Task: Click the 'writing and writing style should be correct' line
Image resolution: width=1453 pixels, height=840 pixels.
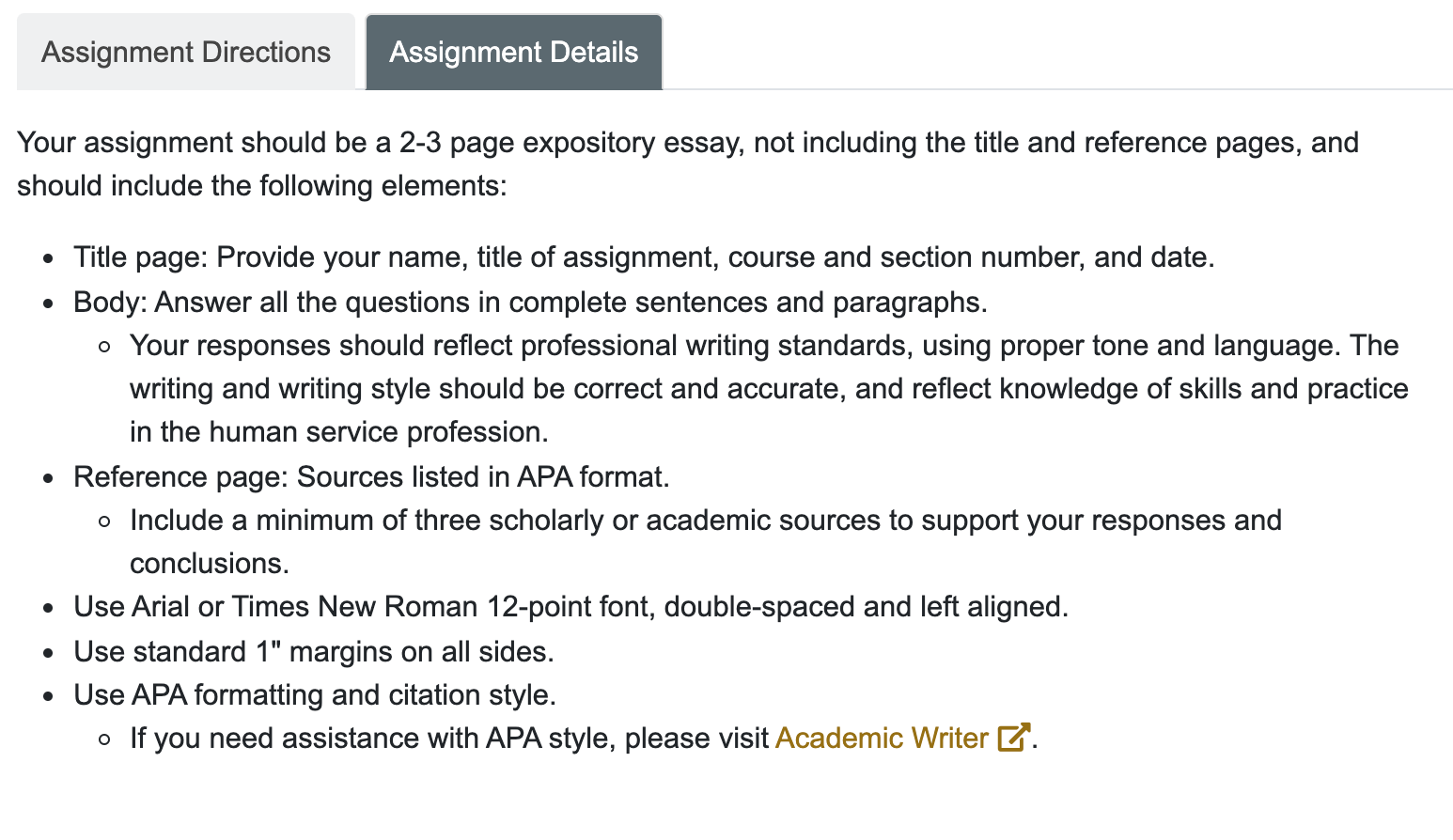Action: coord(769,389)
